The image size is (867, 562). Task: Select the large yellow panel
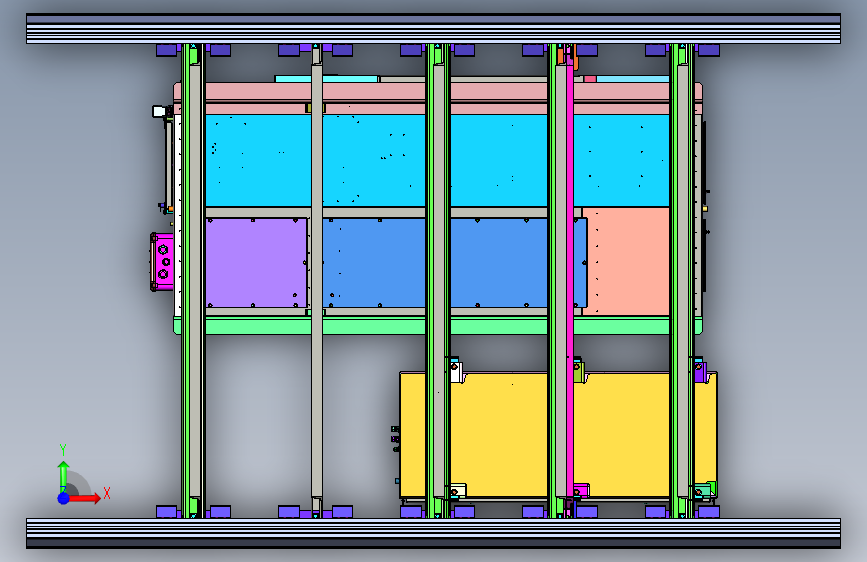point(500,435)
